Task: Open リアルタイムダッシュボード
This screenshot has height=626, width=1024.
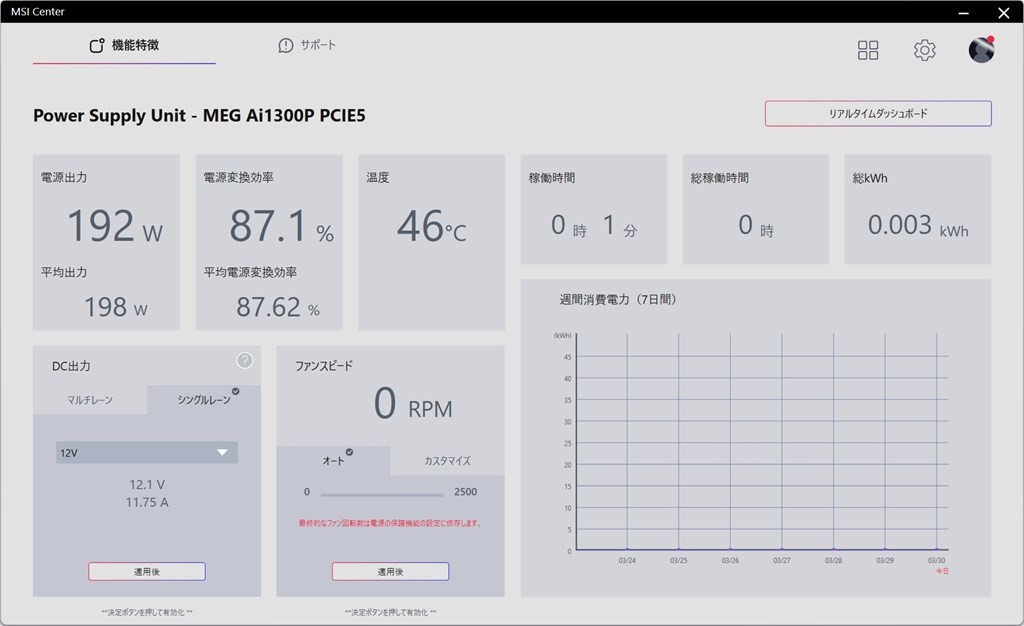Action: [x=878, y=114]
